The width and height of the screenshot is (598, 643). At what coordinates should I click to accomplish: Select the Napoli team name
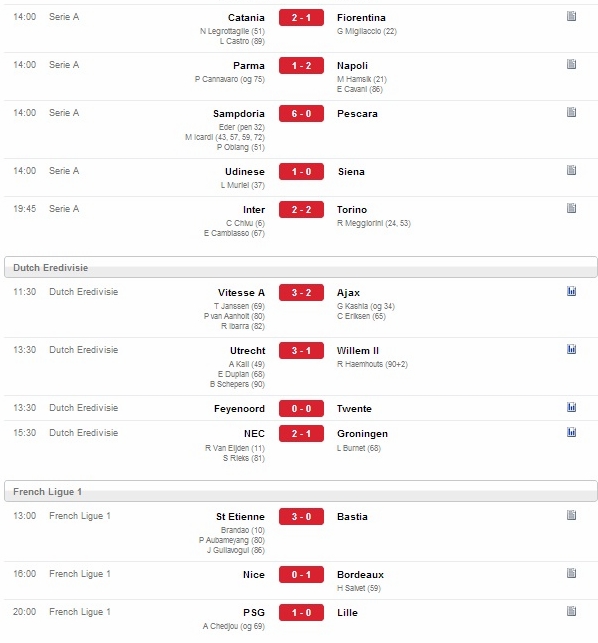pos(352,66)
